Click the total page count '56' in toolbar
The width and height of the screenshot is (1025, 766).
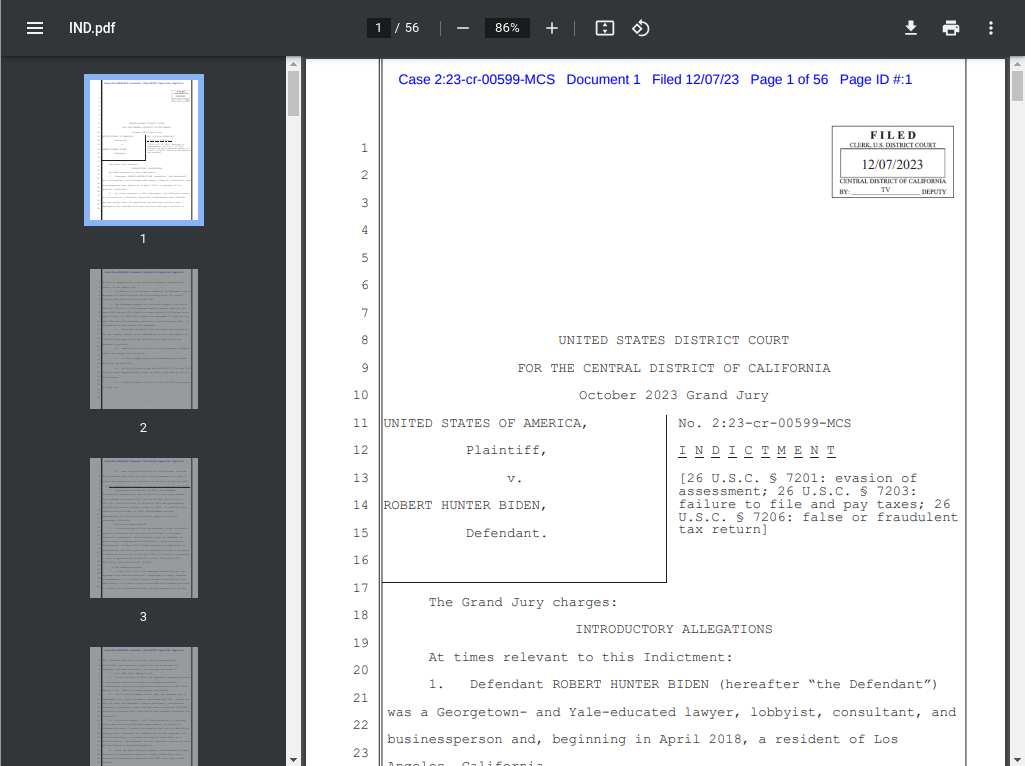[x=412, y=28]
